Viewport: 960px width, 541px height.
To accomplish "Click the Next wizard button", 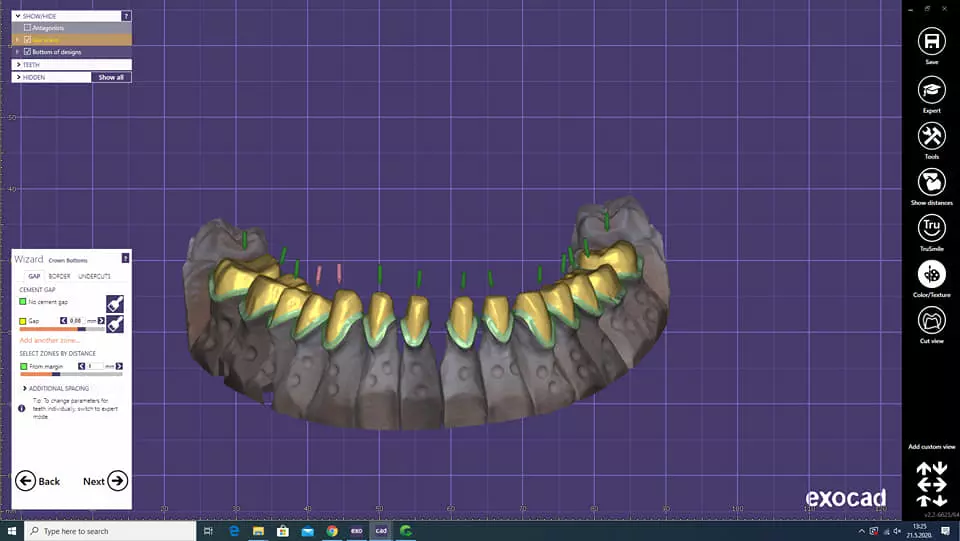I will [x=105, y=481].
